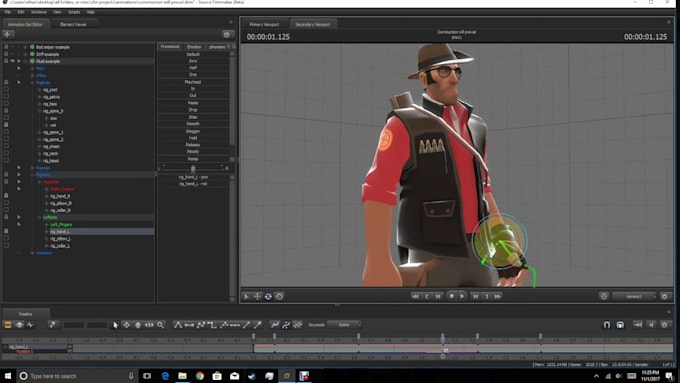
Task: Choose the viewport move manipulator tool
Action: click(258, 296)
